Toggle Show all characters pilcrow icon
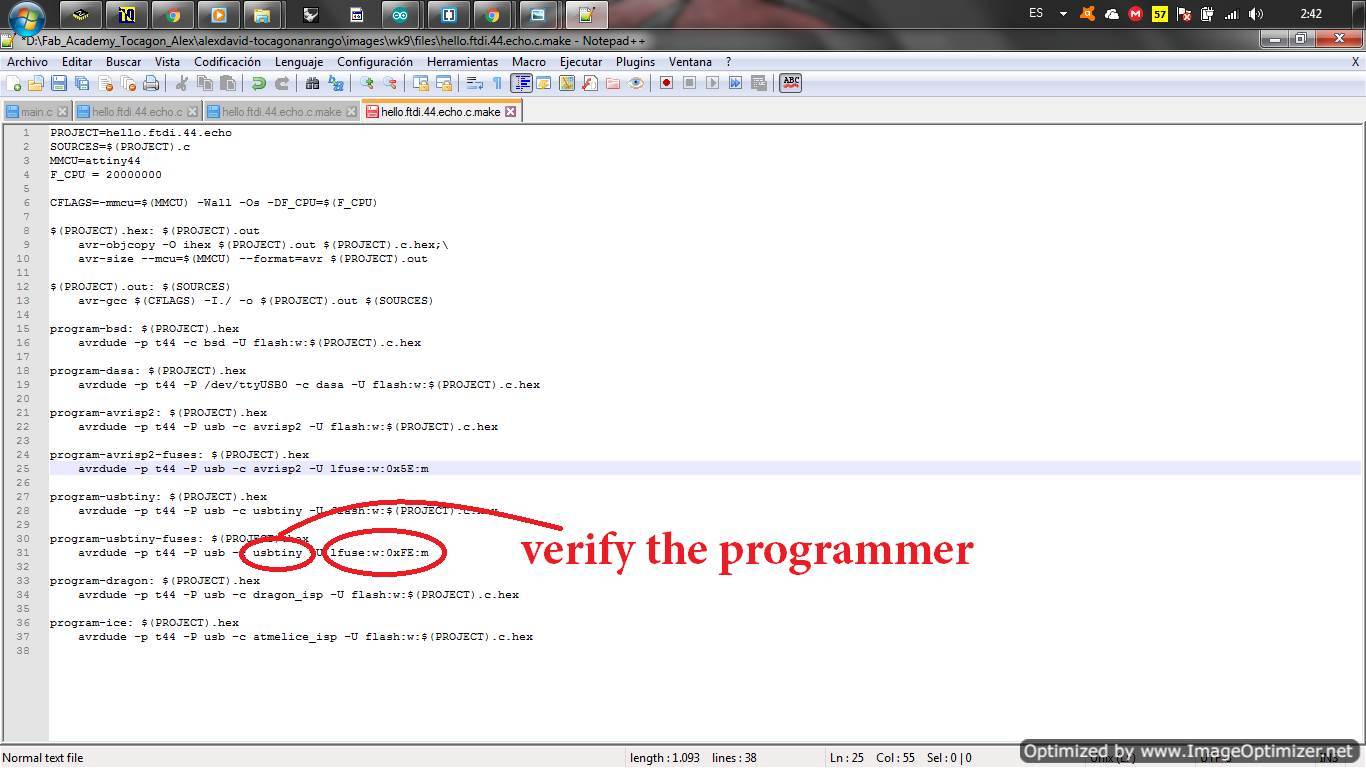This screenshot has height=768, width=1366. 497,83
